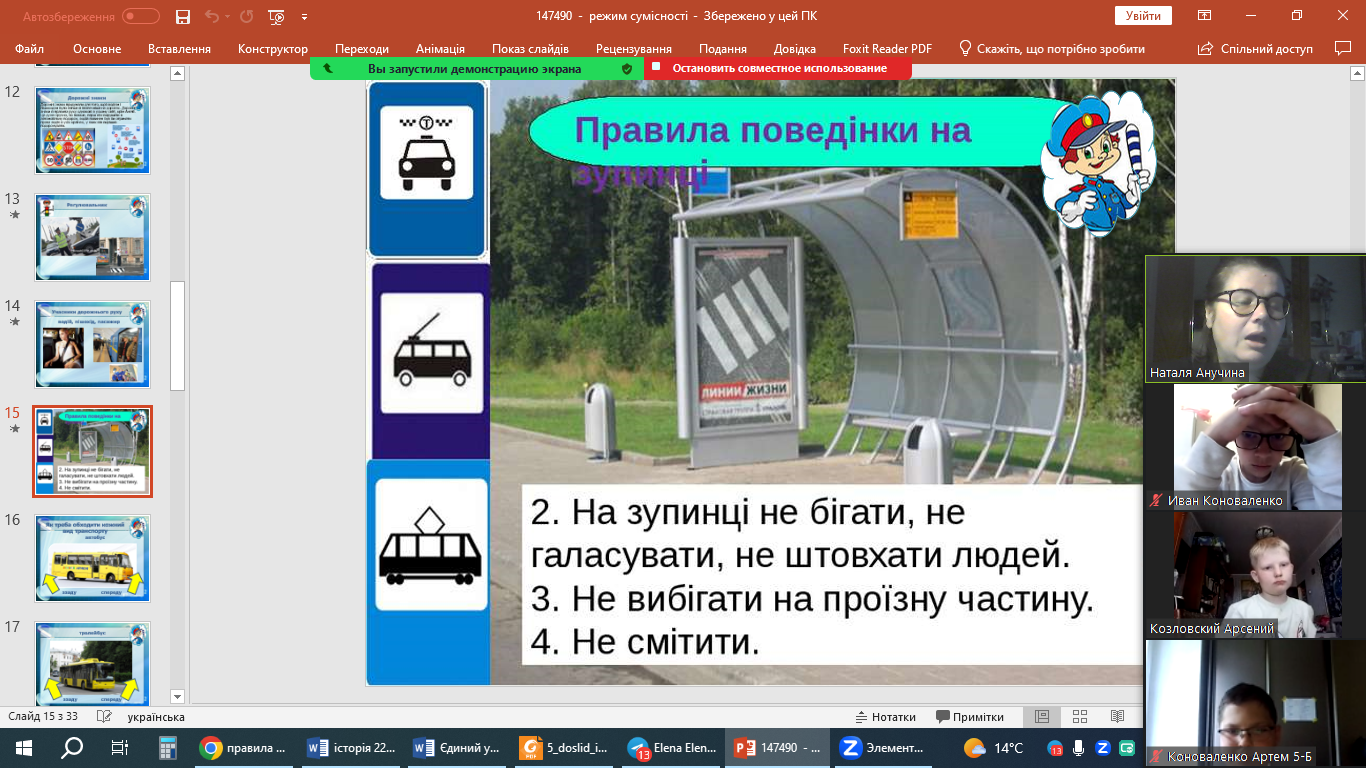The image size is (1366, 768).
Task: Switch to the Основне ribbon tab
Action: [x=97, y=48]
